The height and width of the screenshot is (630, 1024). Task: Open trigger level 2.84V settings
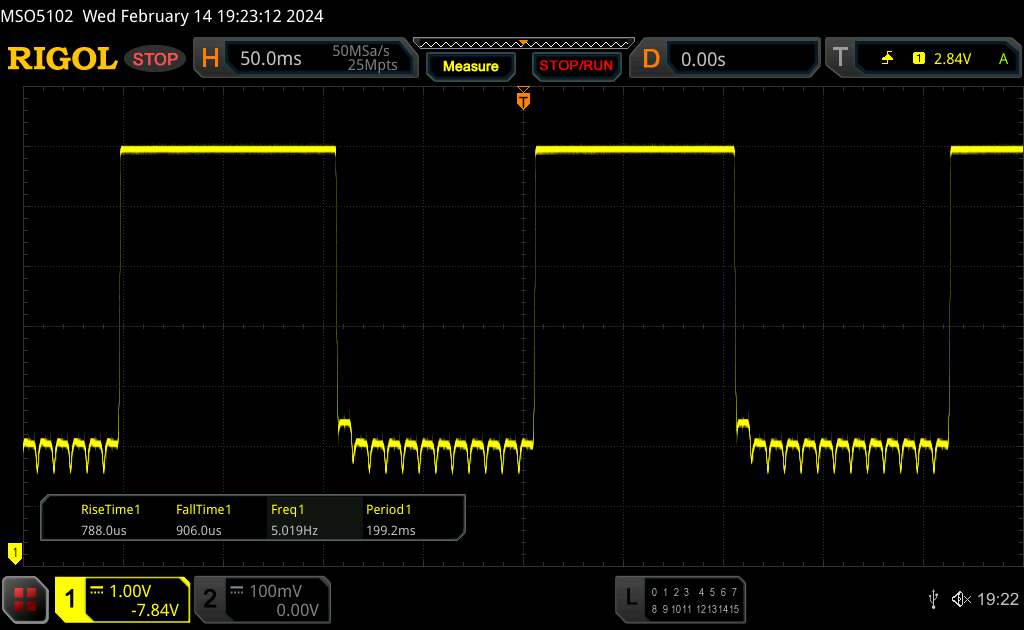(x=952, y=59)
